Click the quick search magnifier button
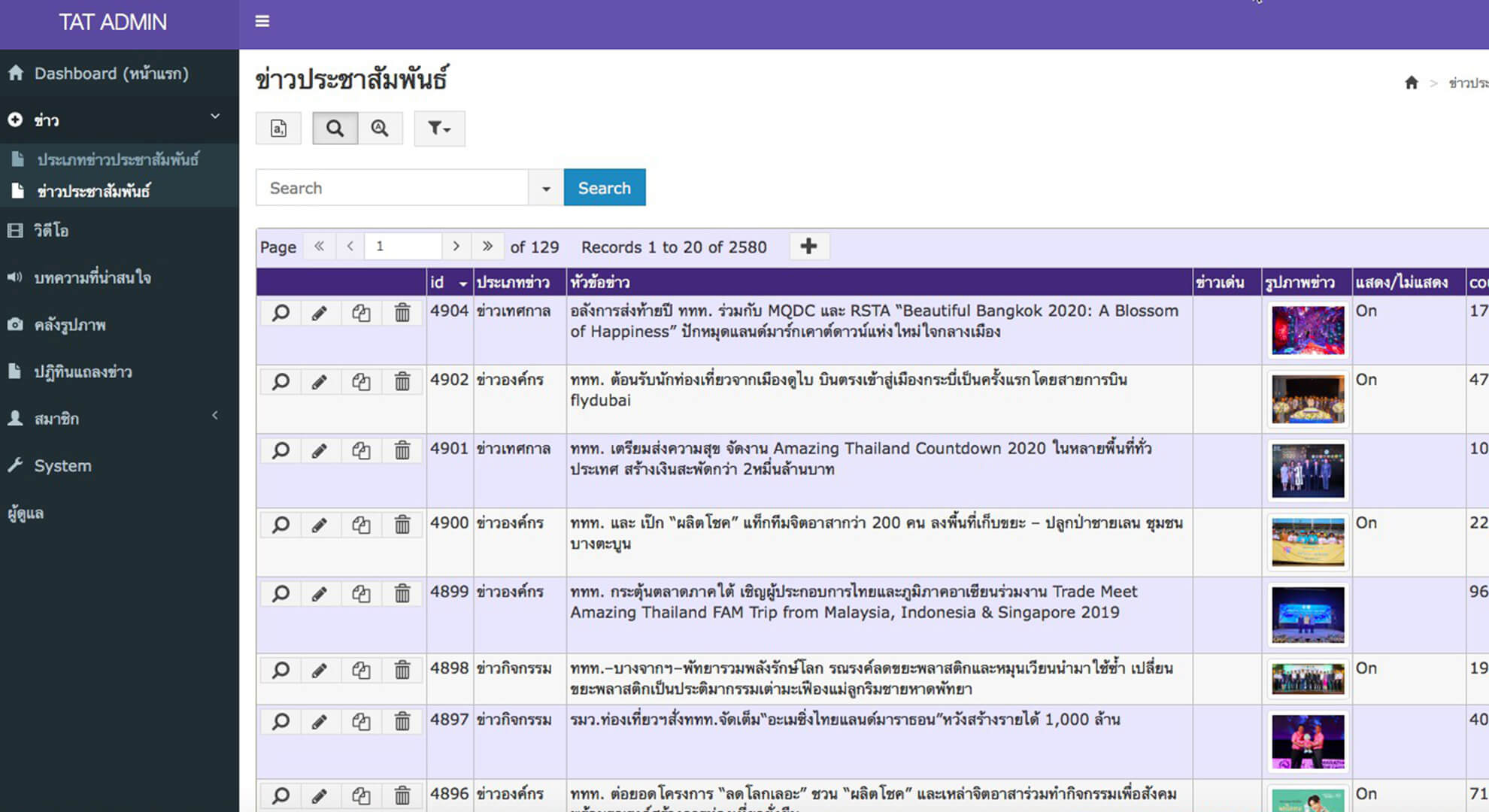 click(x=335, y=129)
